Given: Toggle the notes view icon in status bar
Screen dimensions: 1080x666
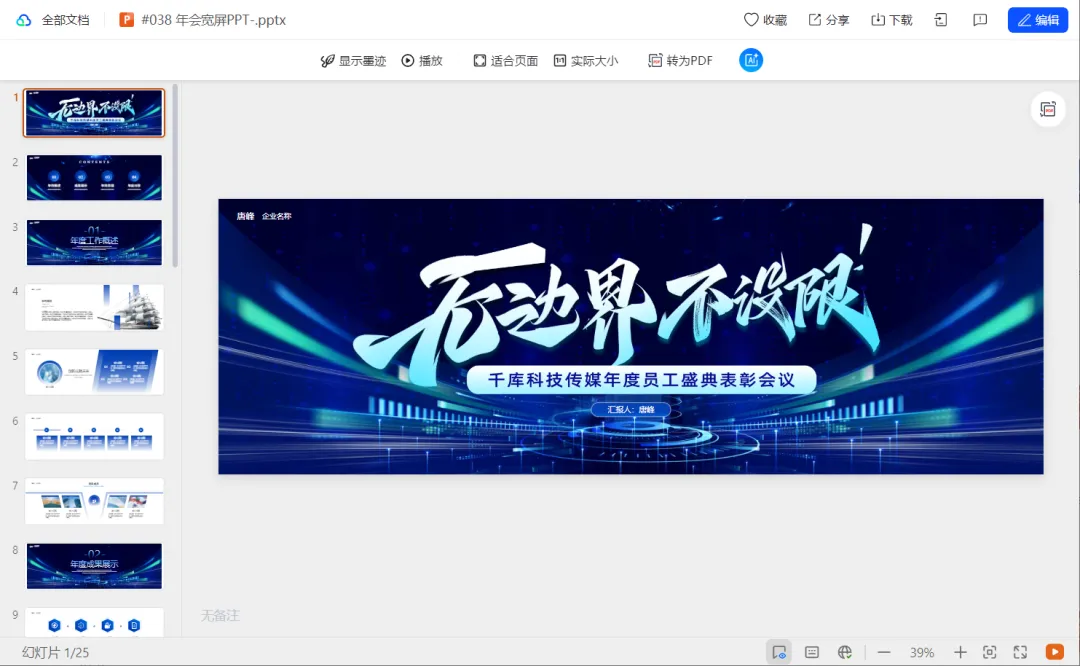Looking at the screenshot, I should 779,652.
